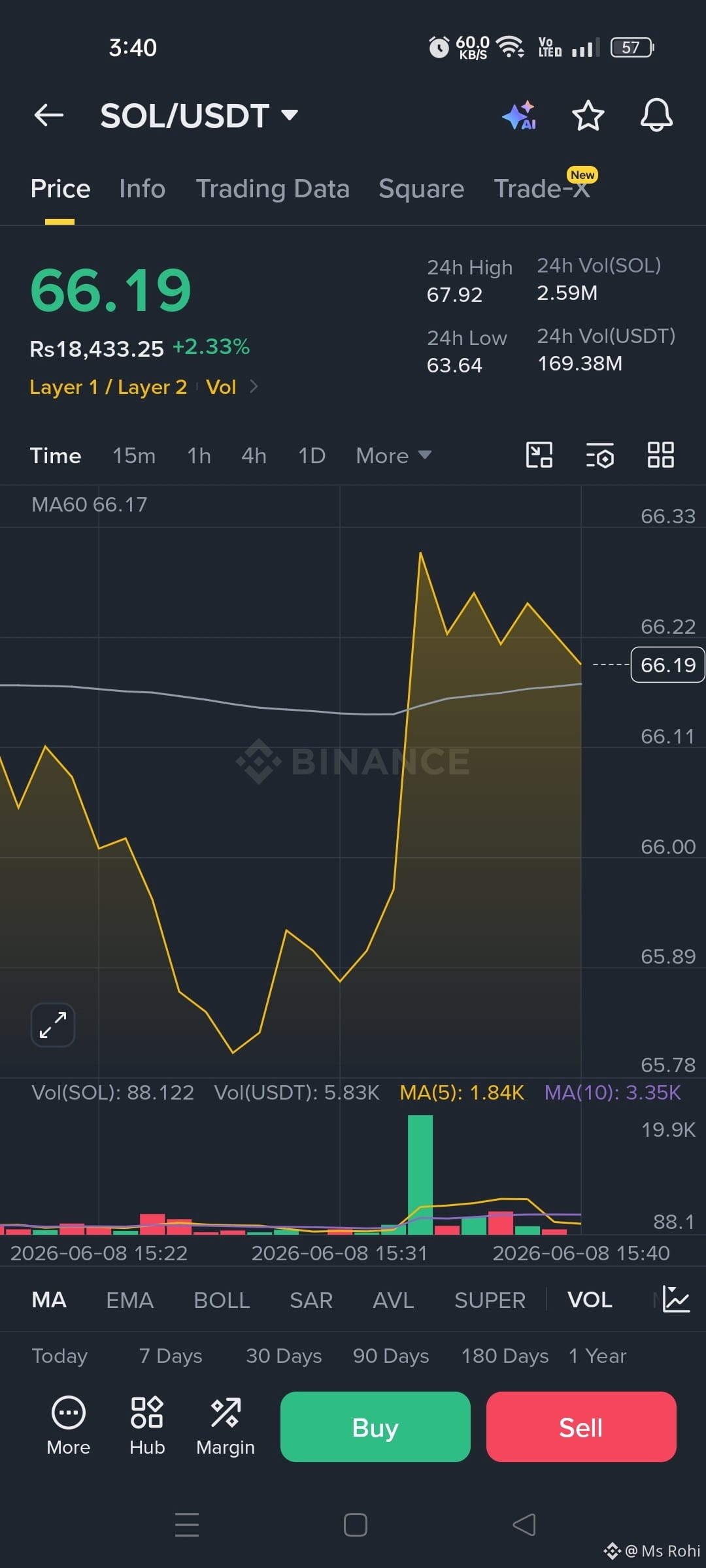This screenshot has height=1568, width=706.
Task: Open chart settings icon
Action: [600, 455]
